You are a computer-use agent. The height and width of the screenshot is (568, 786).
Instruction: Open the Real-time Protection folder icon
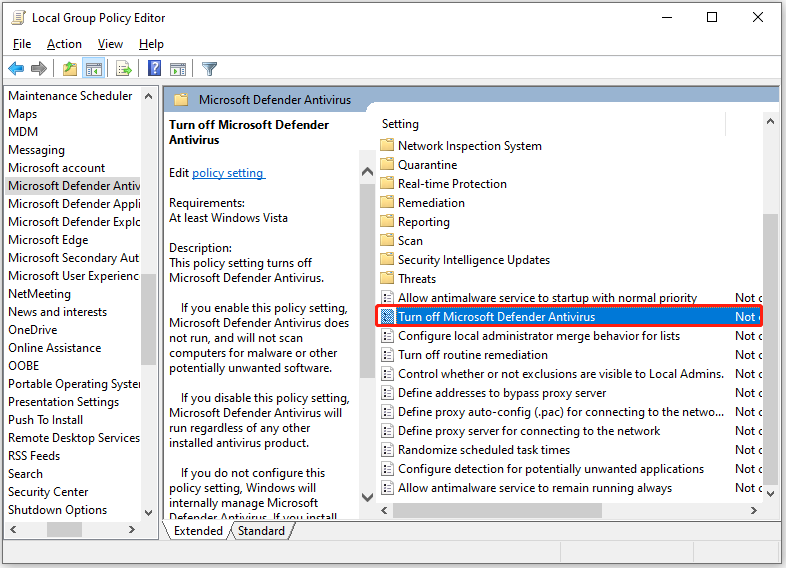(x=386, y=183)
